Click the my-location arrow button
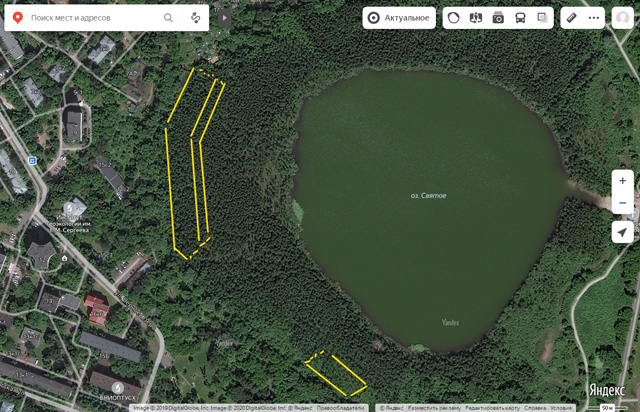The image size is (640, 412). pyautogui.click(x=622, y=232)
